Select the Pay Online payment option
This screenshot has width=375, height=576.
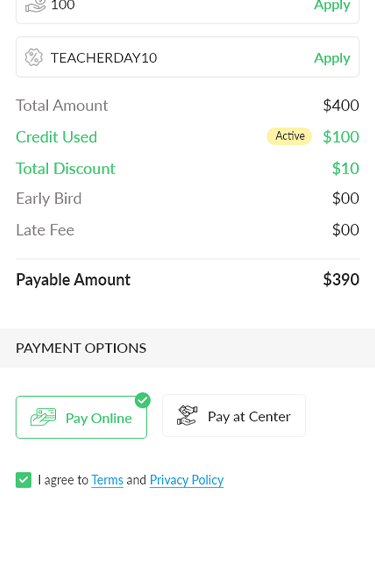pyautogui.click(x=81, y=417)
